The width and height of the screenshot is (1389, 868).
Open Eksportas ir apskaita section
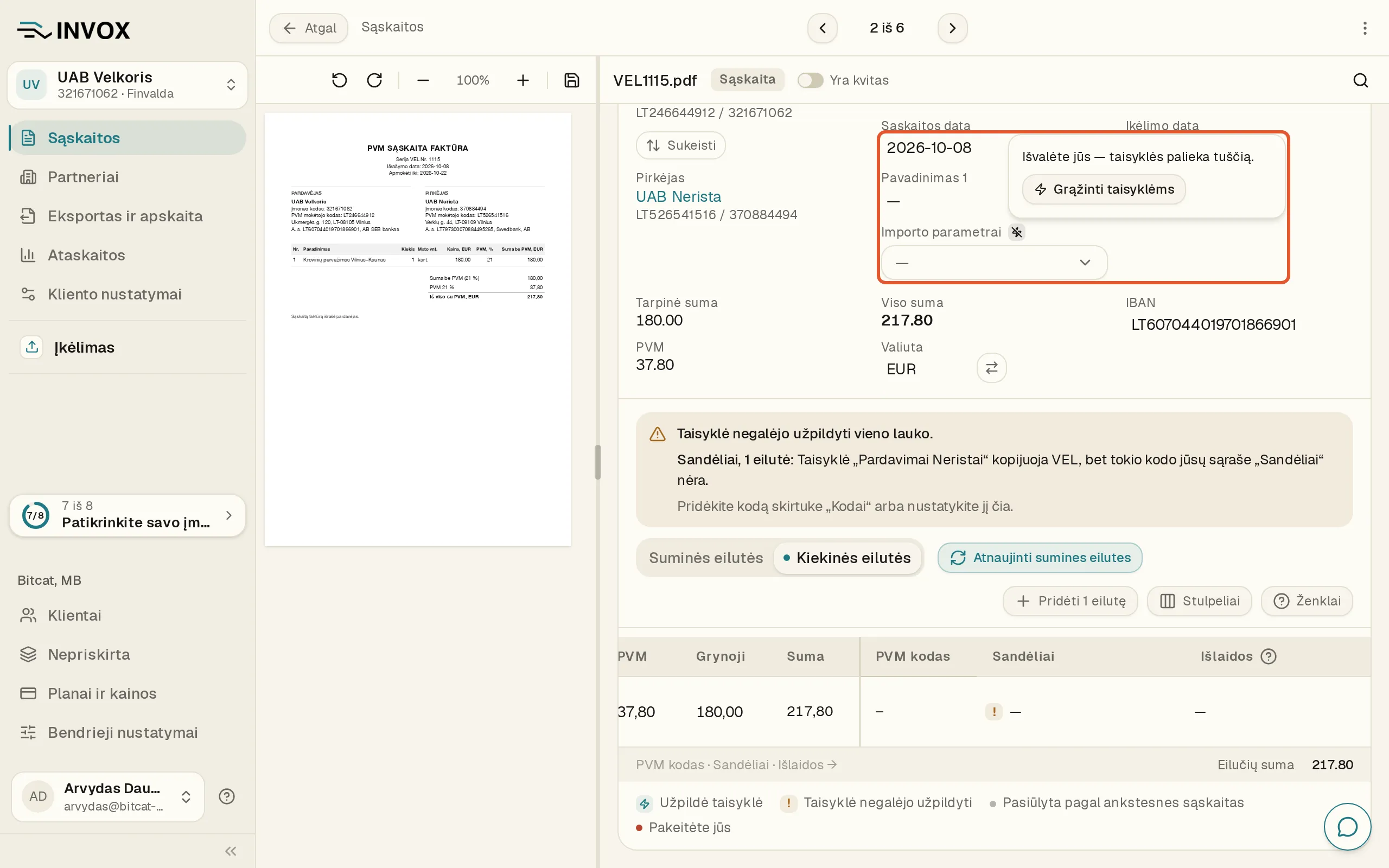click(x=128, y=216)
